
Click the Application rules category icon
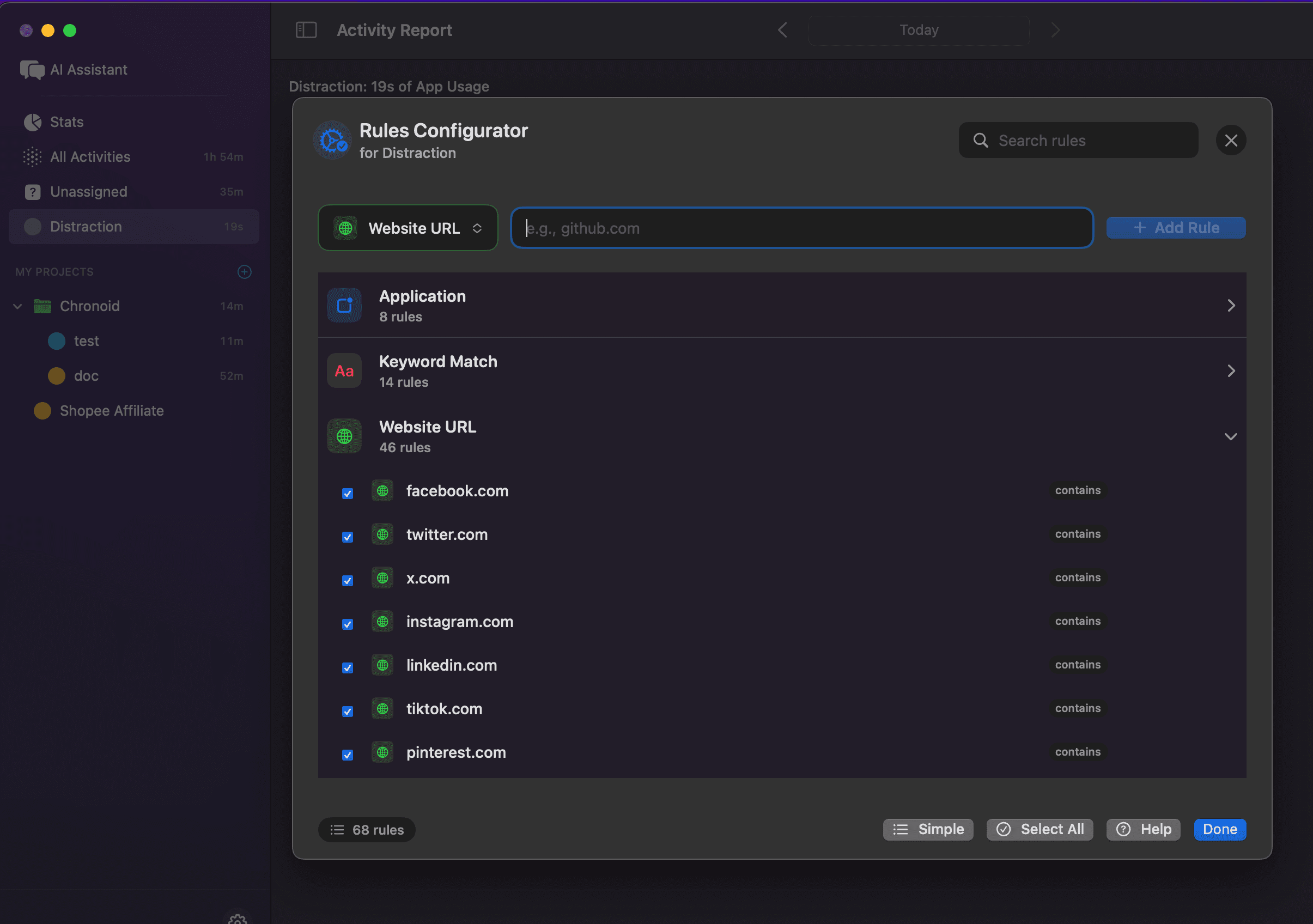coord(344,305)
